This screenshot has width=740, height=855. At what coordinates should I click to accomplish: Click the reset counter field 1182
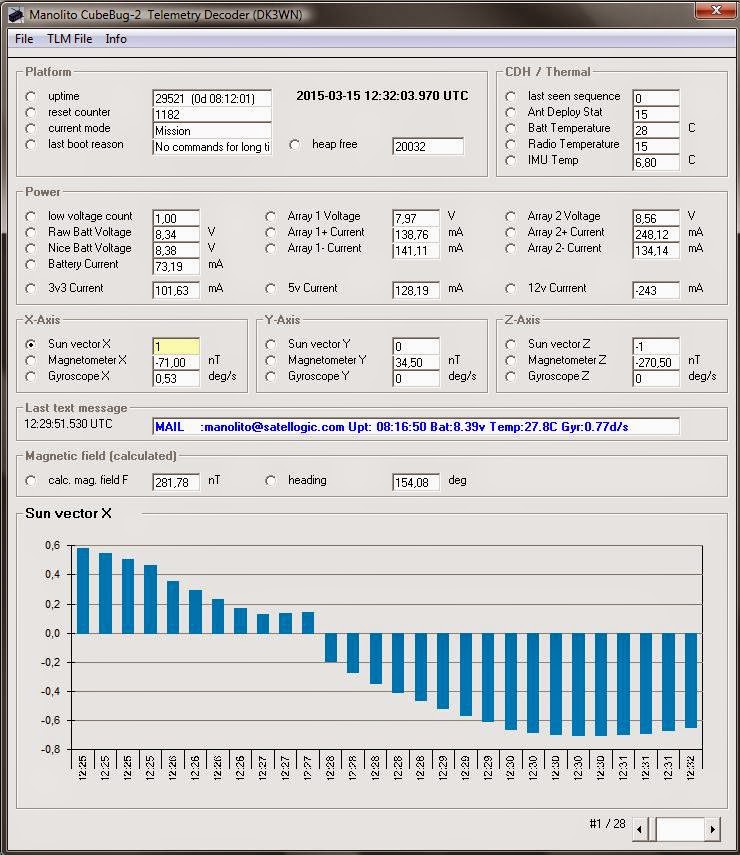212,115
